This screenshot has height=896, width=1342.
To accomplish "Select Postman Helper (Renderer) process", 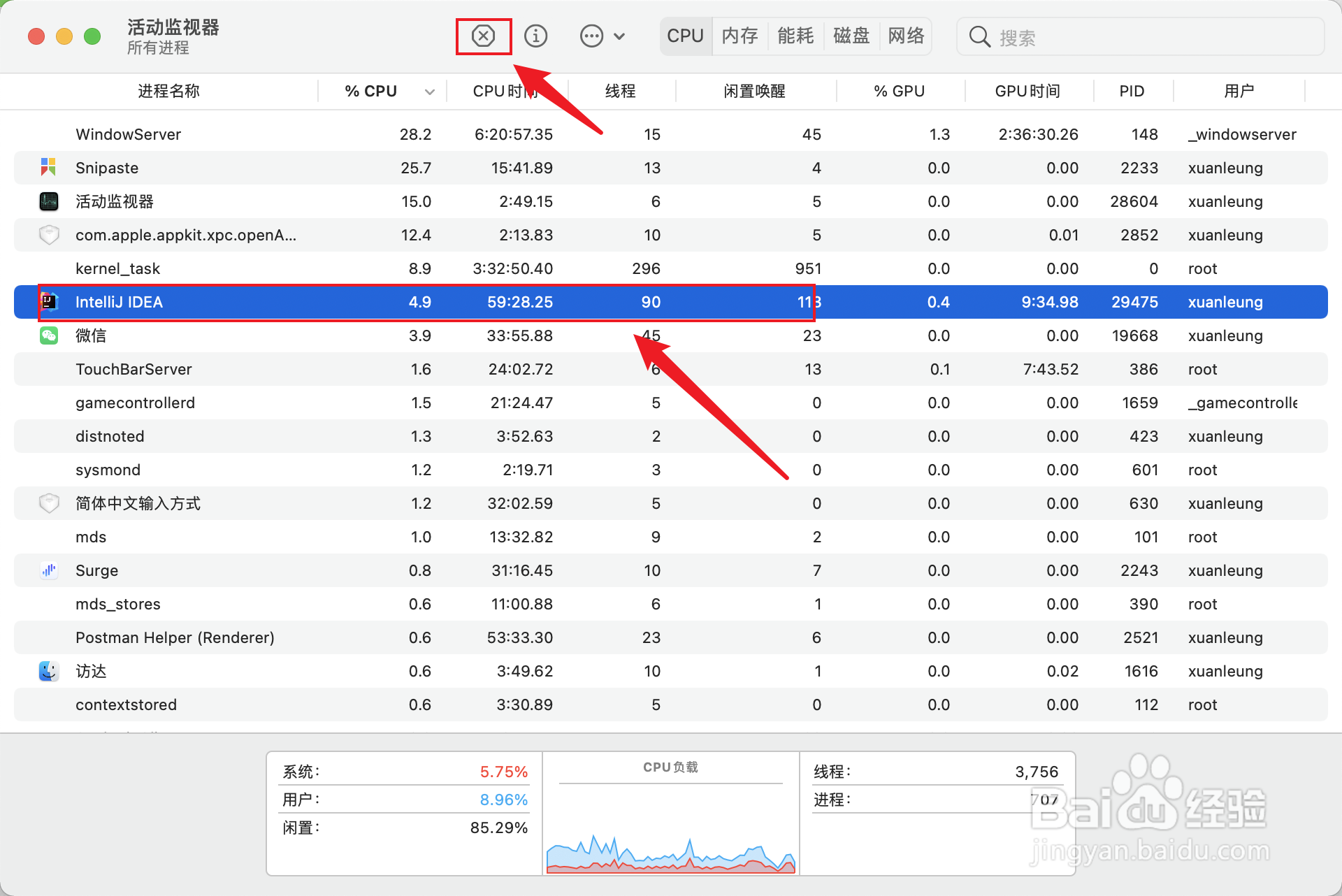I will point(175,637).
